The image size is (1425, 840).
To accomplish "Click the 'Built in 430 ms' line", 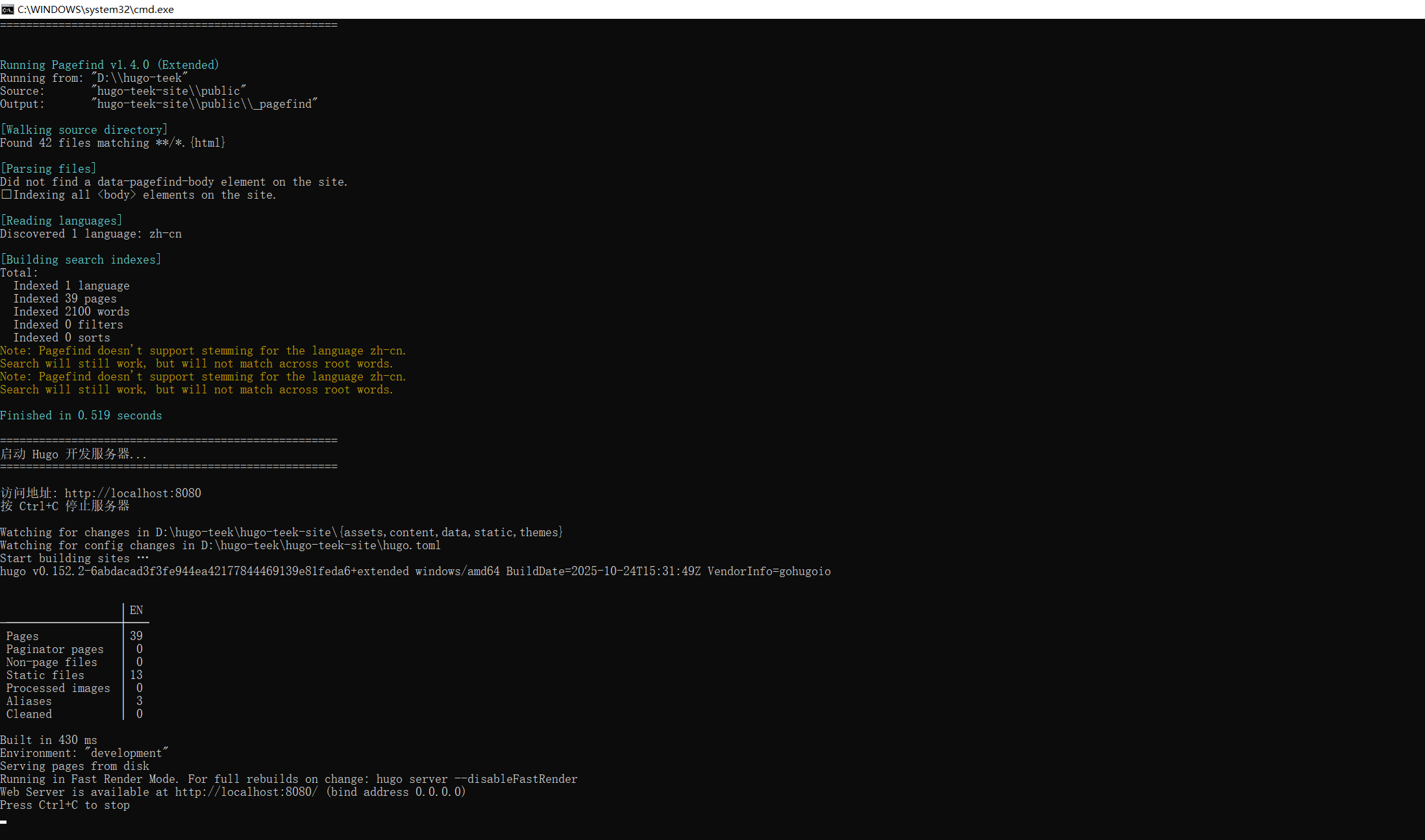I will click(48, 740).
